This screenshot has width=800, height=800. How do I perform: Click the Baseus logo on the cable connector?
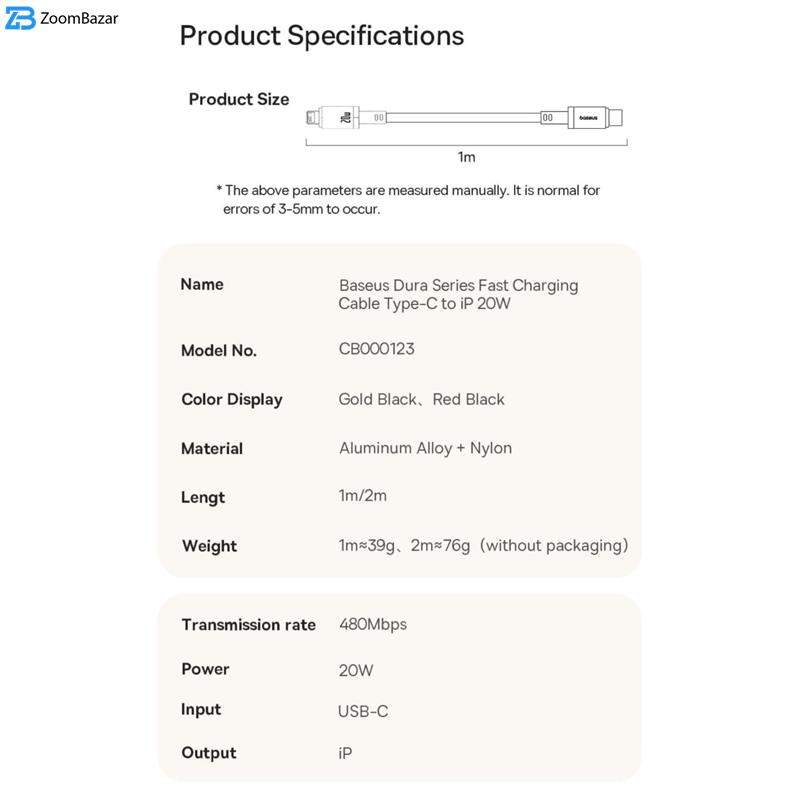[x=587, y=118]
